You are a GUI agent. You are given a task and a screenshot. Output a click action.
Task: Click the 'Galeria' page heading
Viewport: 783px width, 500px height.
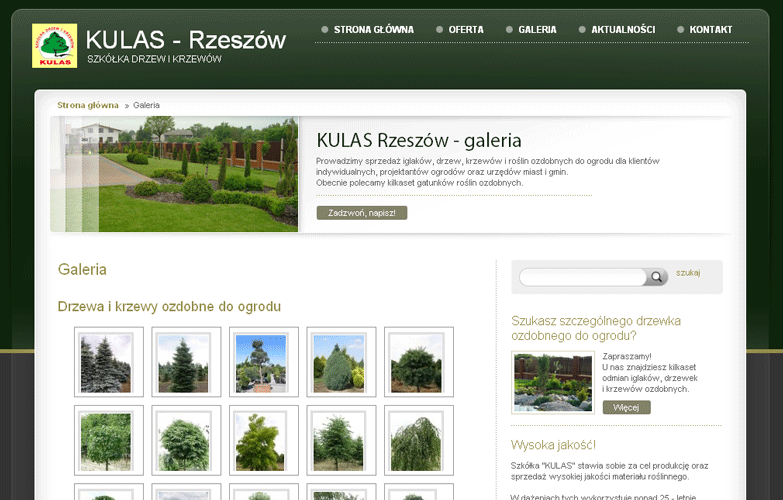point(82,270)
